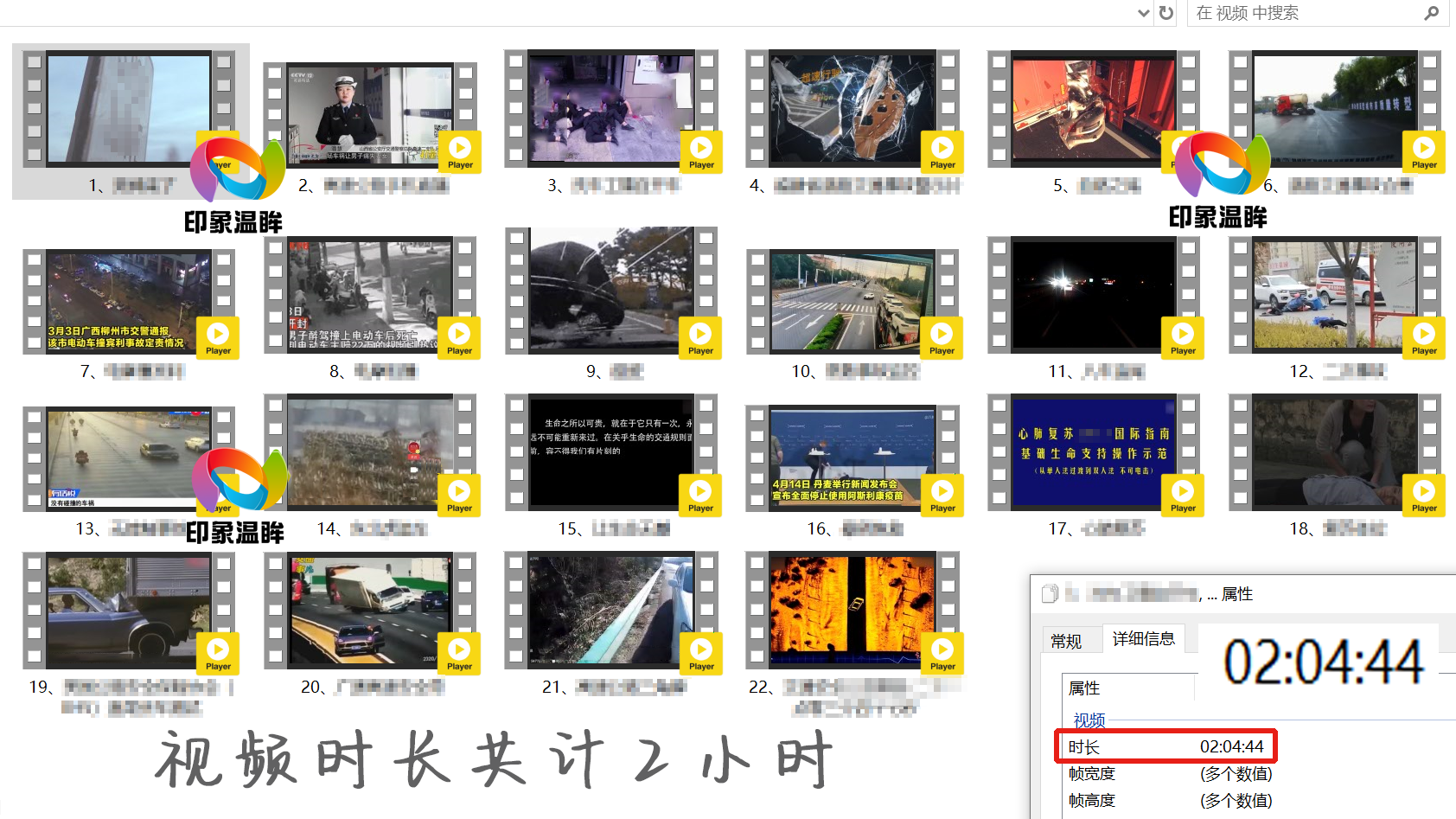Select video 10 highway aerial thumbnail
Image resolution: width=1456 pixels, height=819 pixels.
pos(852,303)
